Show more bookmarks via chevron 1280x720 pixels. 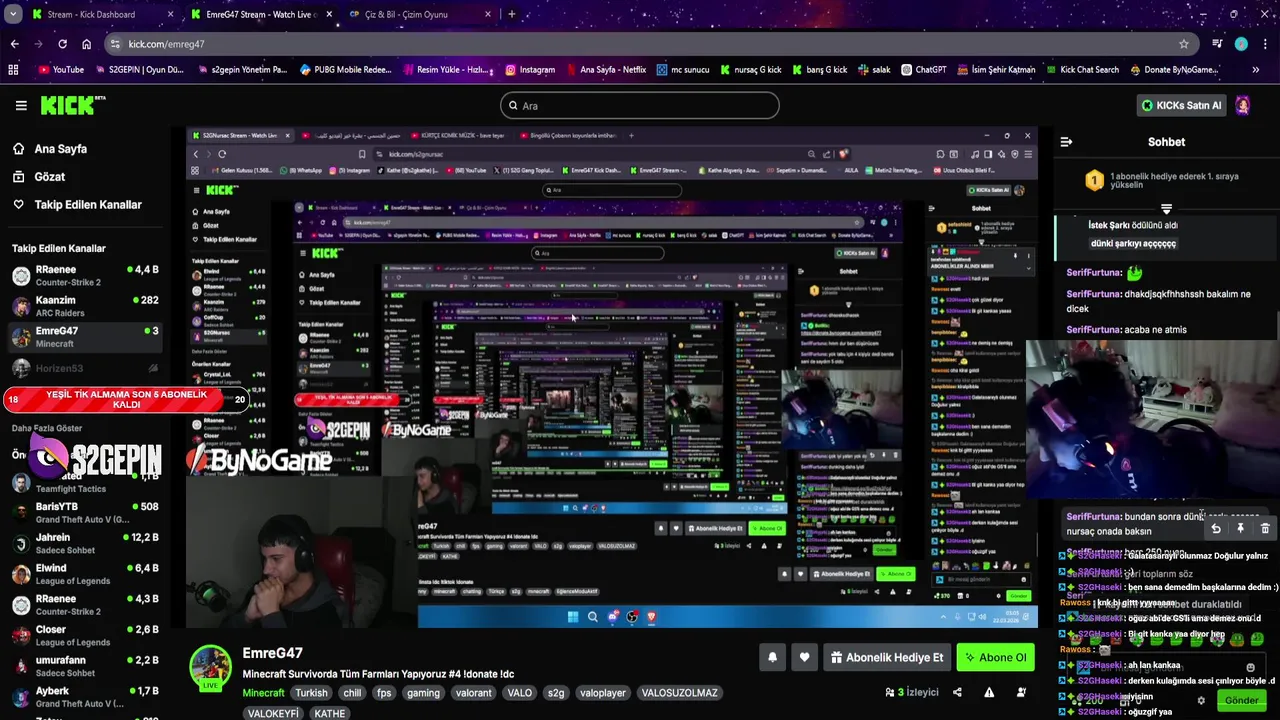point(1255,70)
